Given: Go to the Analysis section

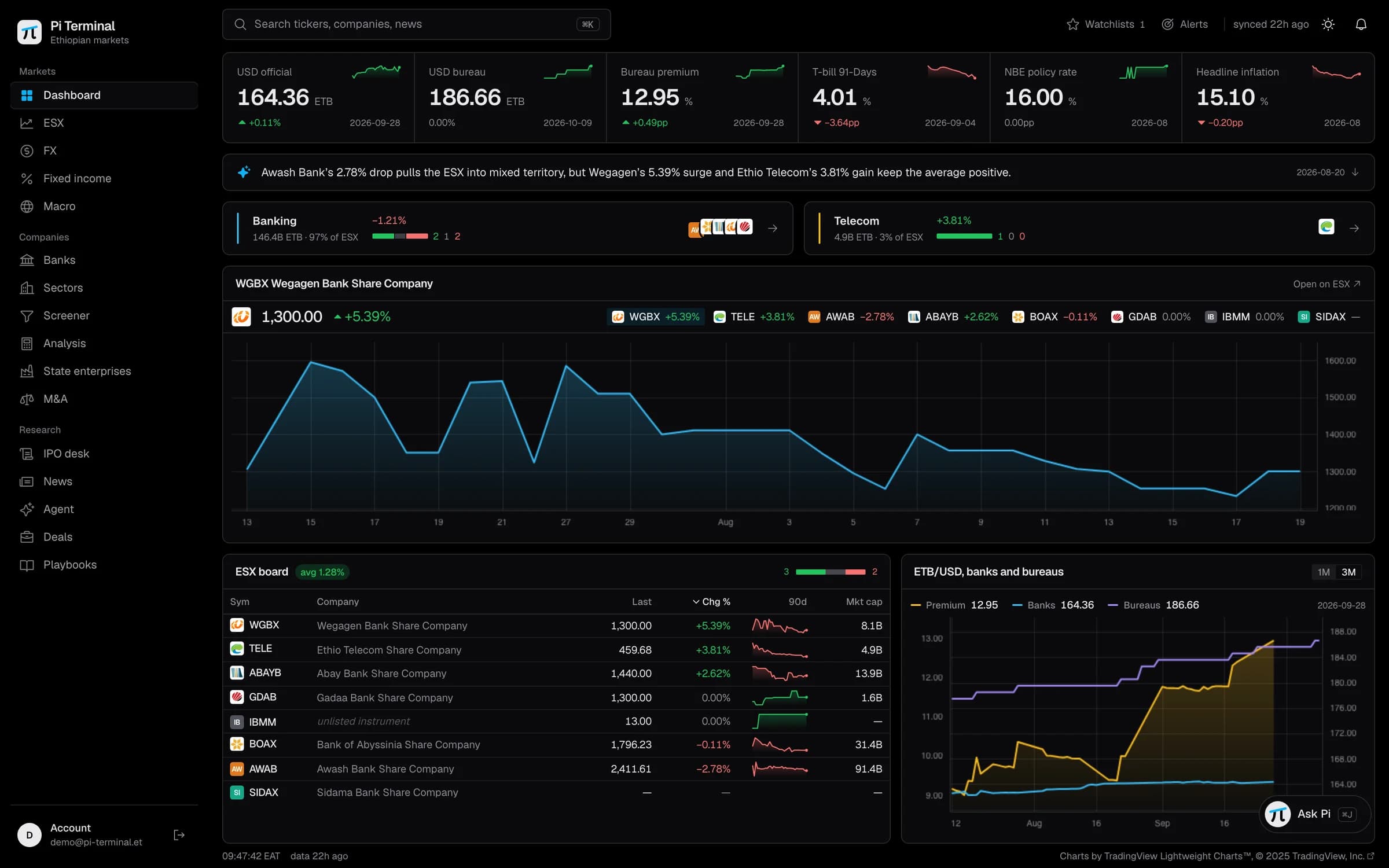Looking at the screenshot, I should click(x=104, y=344).
